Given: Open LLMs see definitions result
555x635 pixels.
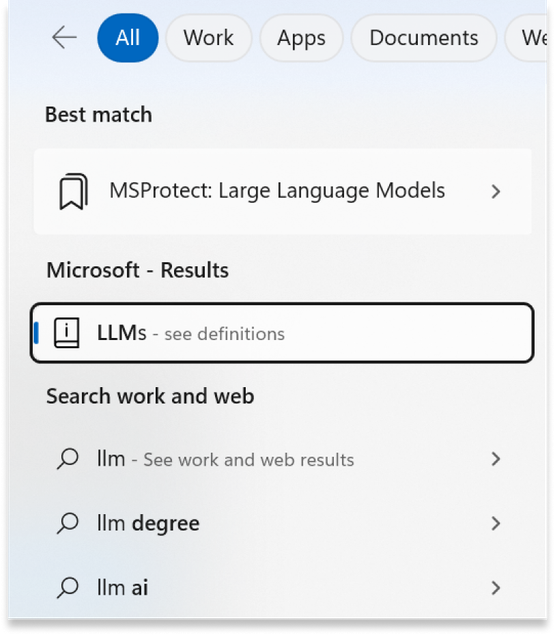Looking at the screenshot, I should coord(282,333).
